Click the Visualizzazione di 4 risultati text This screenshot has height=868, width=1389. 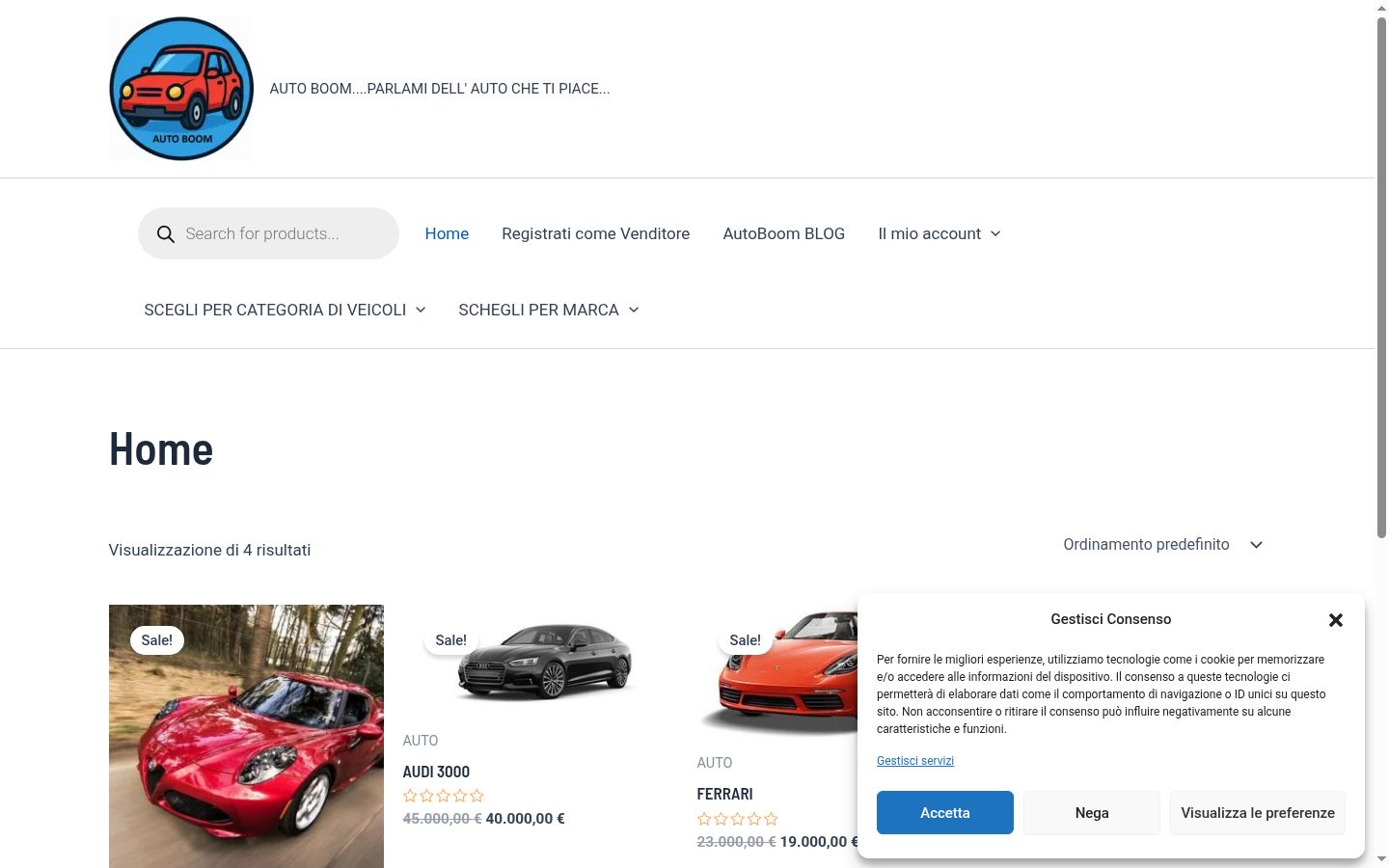coord(209,550)
